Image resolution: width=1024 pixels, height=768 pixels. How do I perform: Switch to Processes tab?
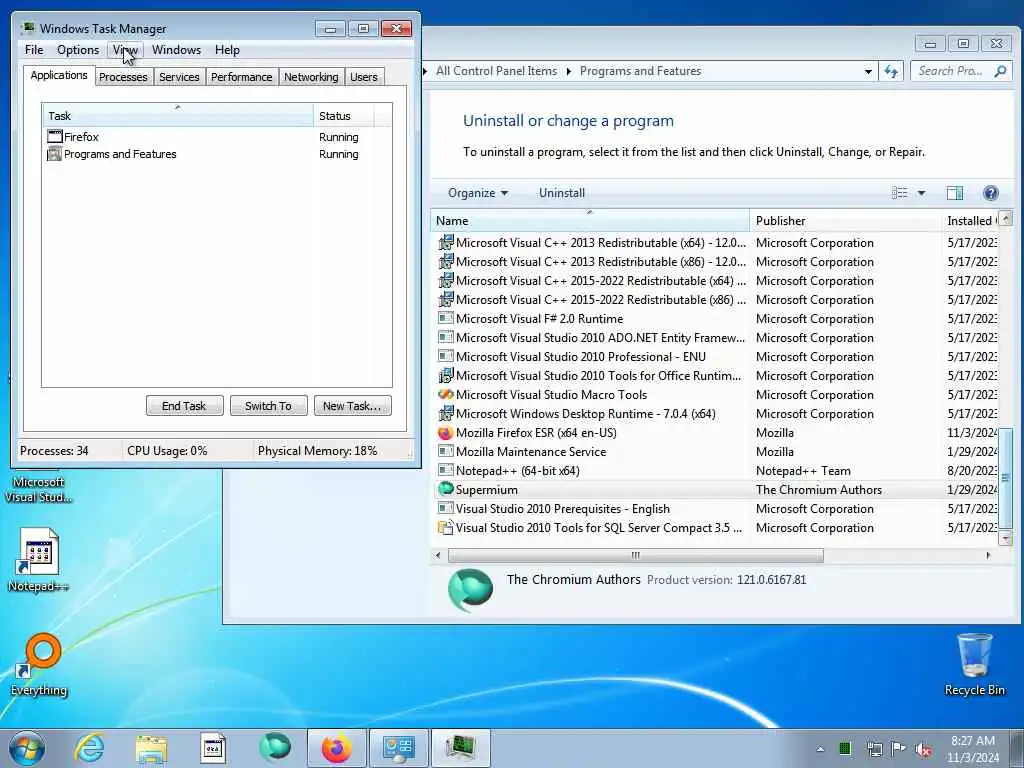tap(123, 77)
